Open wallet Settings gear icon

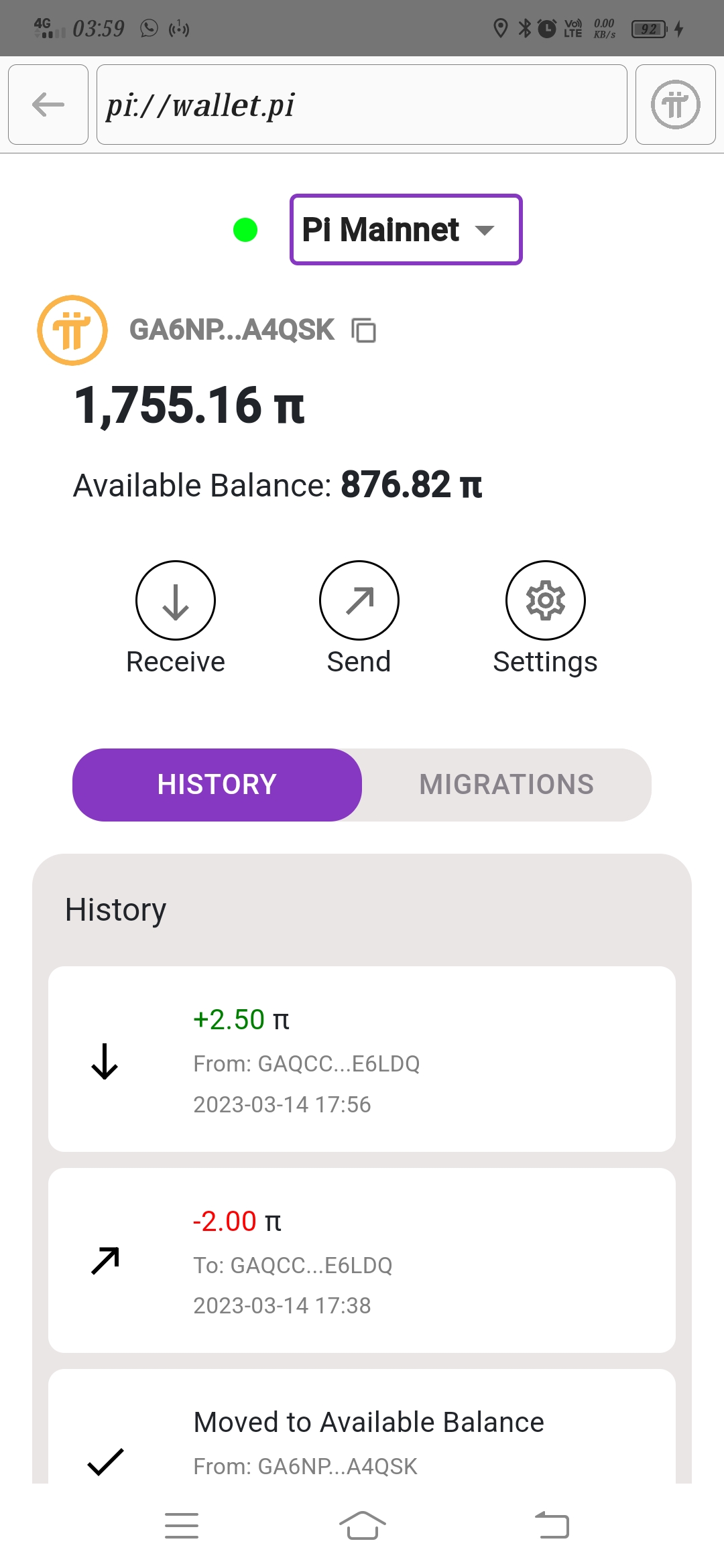546,600
